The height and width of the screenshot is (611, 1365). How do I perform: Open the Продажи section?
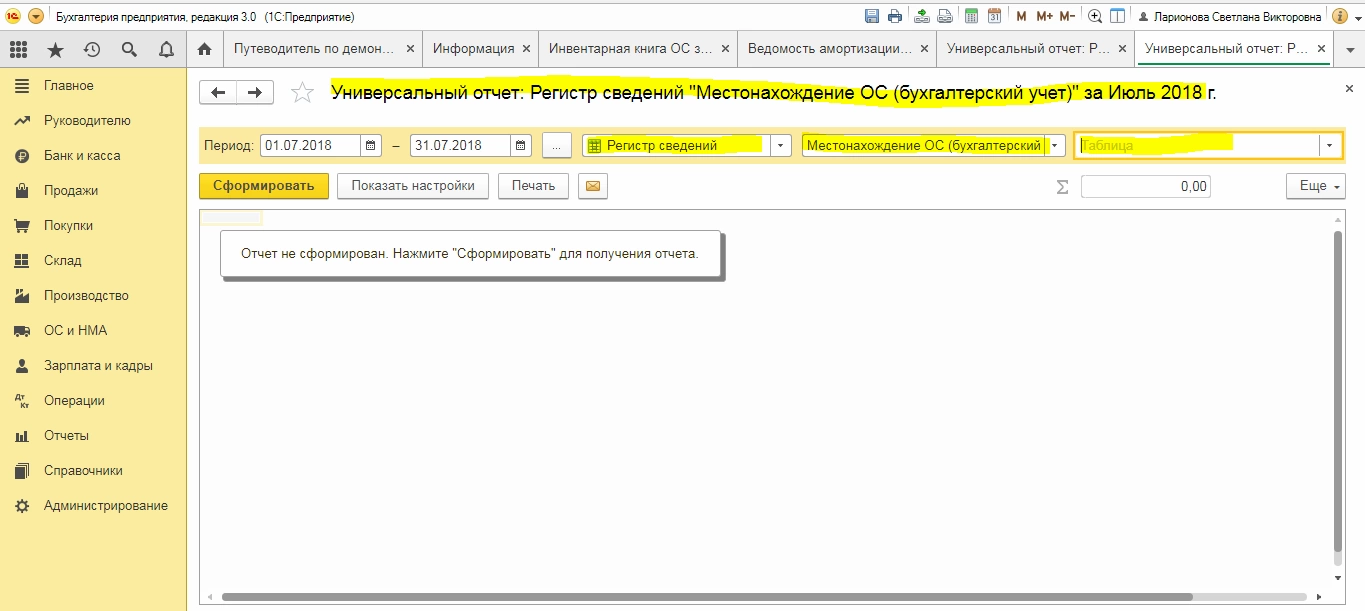(x=93, y=191)
